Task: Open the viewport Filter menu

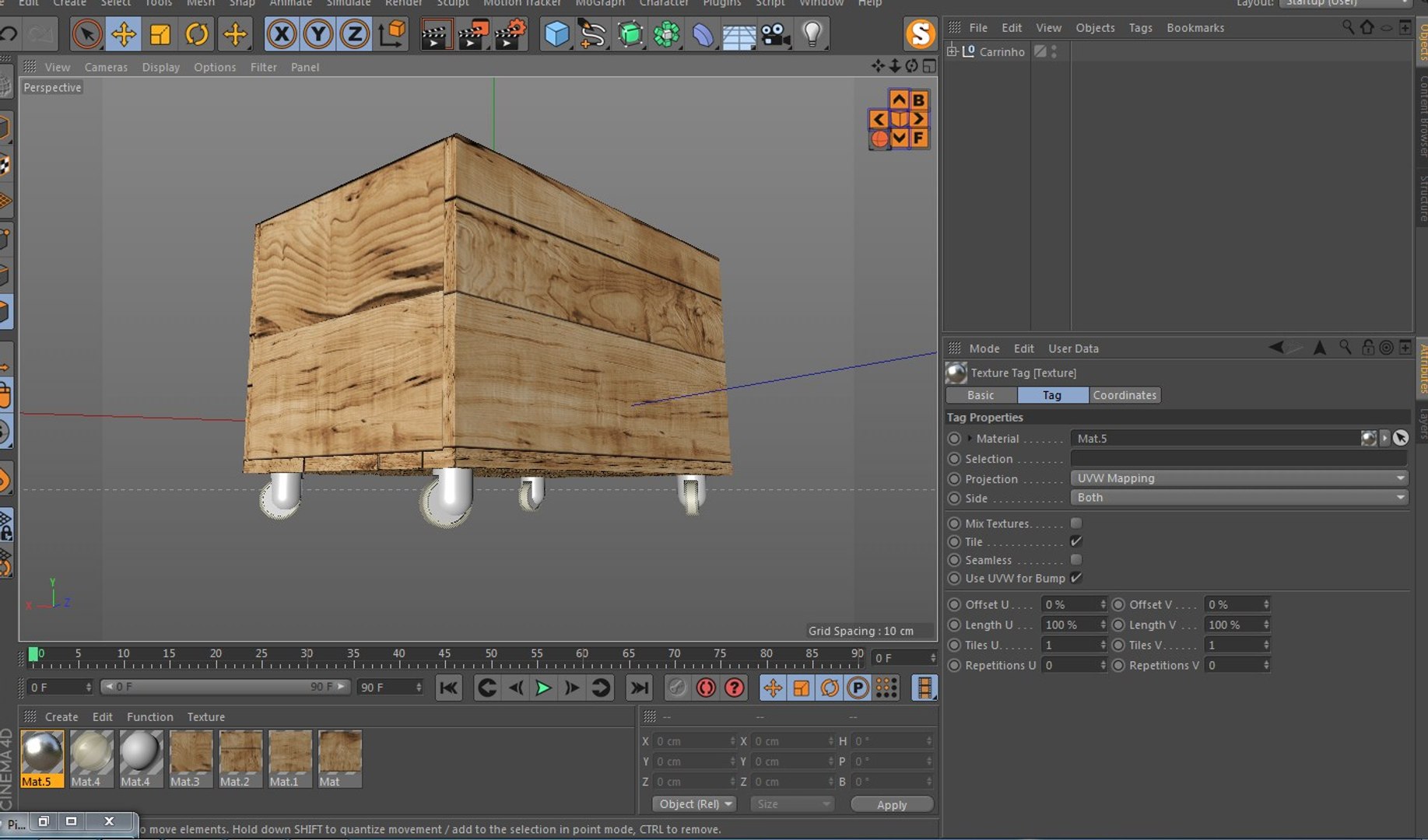Action: (263, 67)
